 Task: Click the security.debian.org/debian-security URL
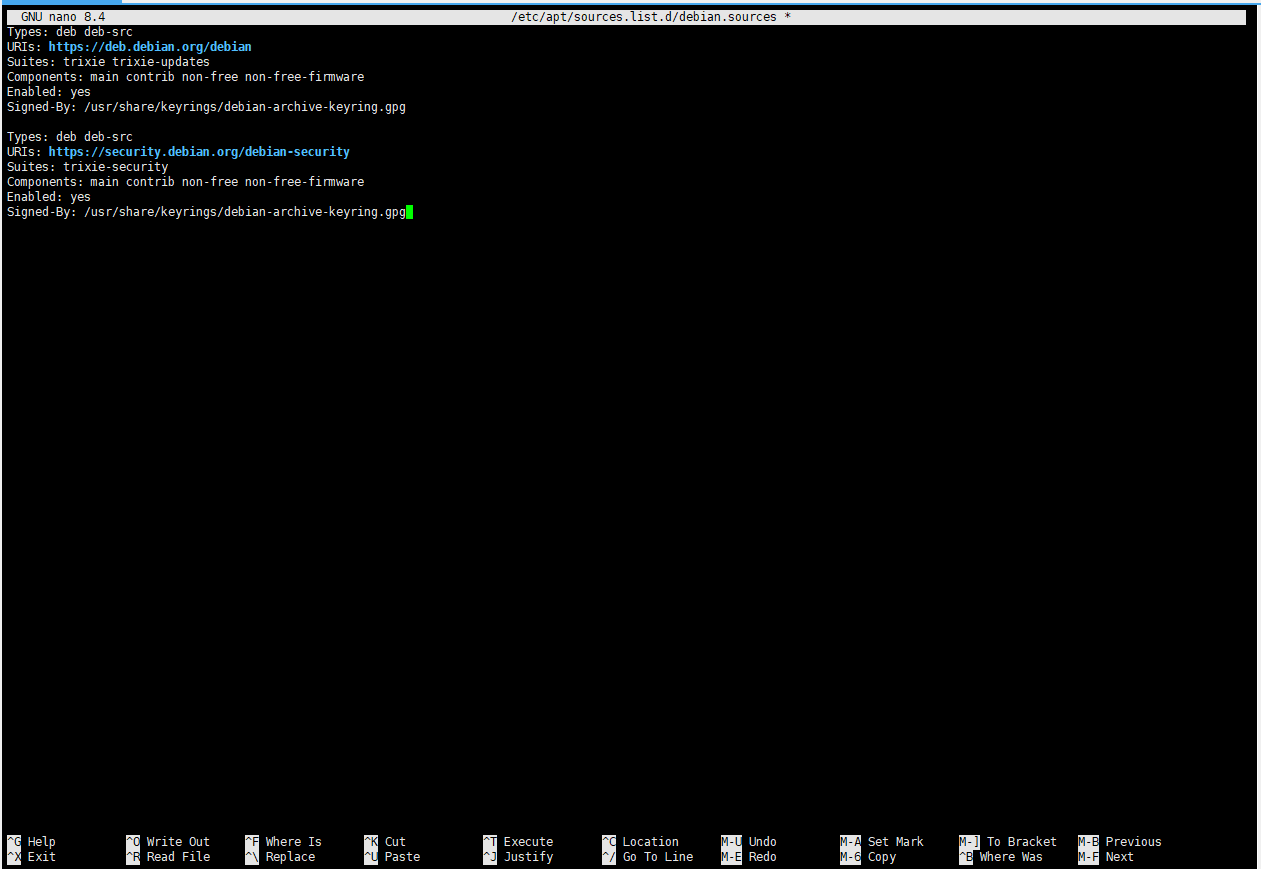(199, 152)
